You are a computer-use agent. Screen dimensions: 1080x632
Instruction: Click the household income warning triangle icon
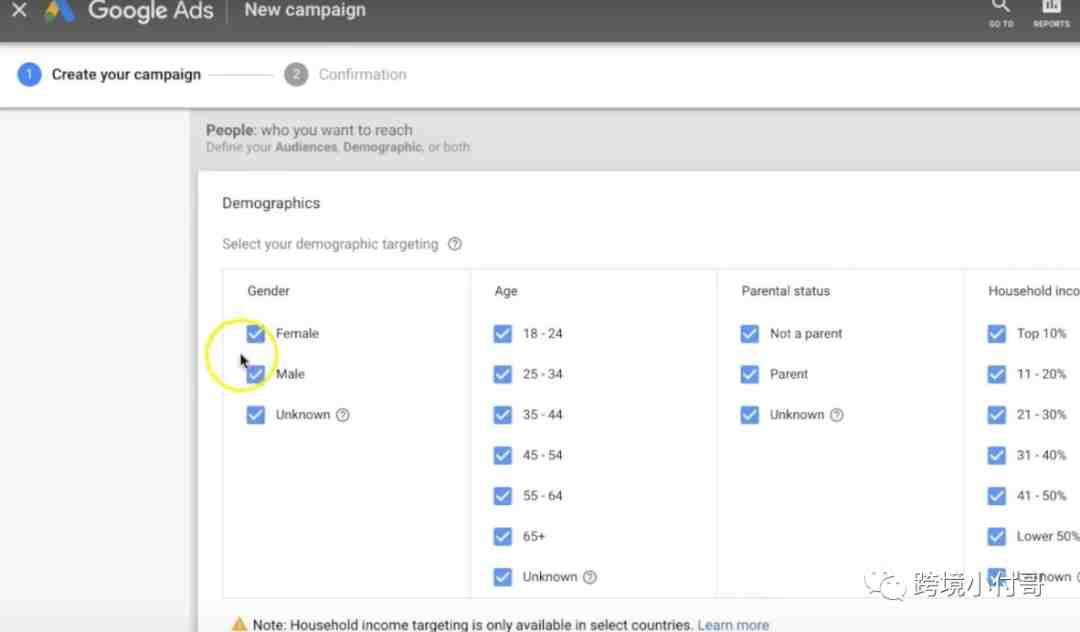point(239,624)
